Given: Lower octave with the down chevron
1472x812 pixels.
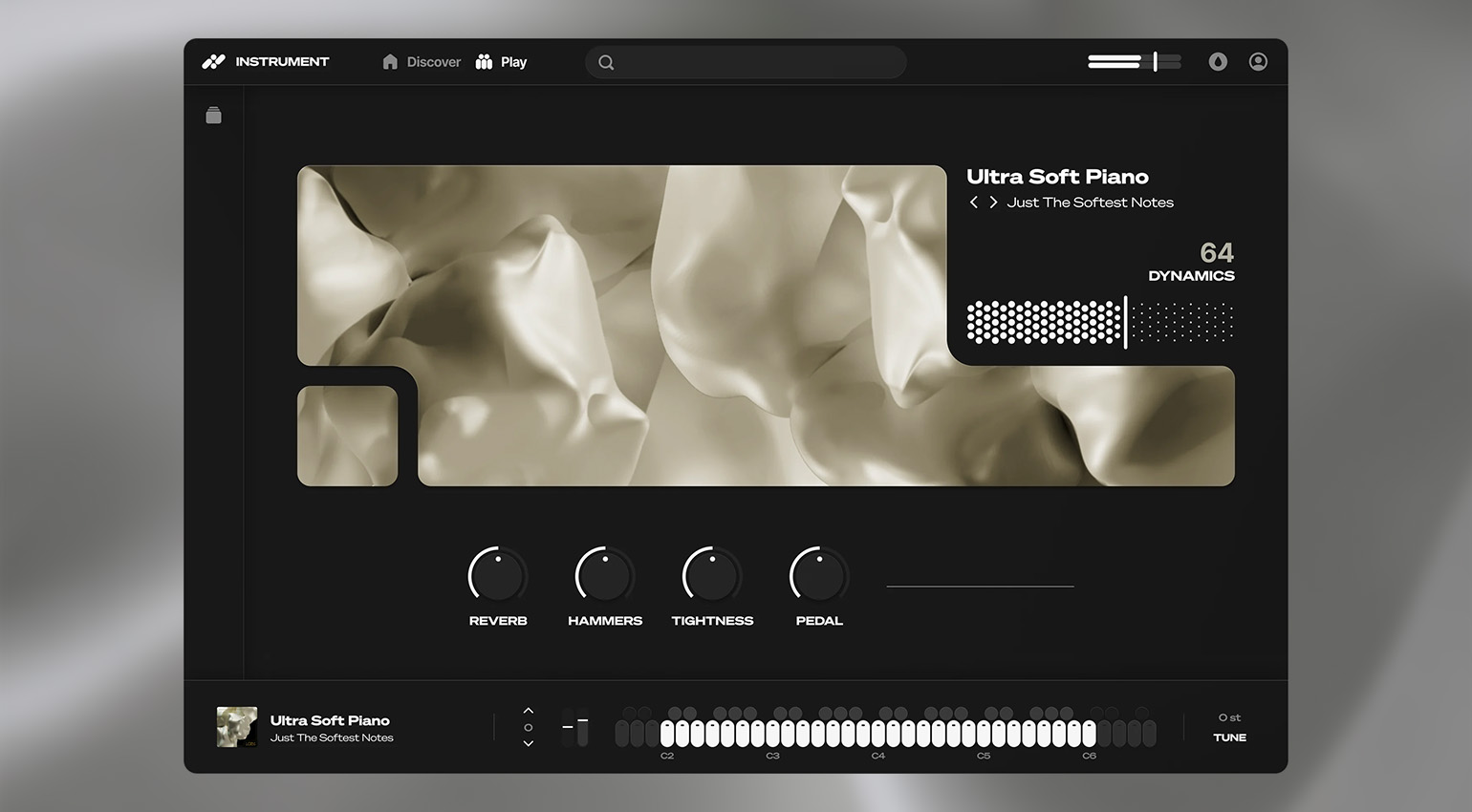Looking at the screenshot, I should coord(529,743).
